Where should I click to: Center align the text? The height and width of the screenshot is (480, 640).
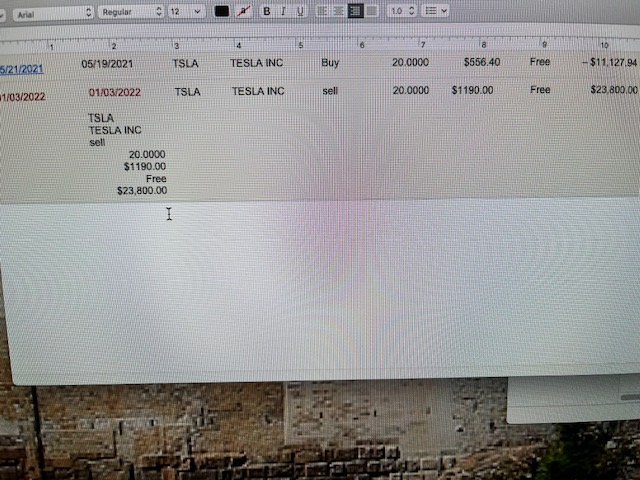[x=338, y=11]
